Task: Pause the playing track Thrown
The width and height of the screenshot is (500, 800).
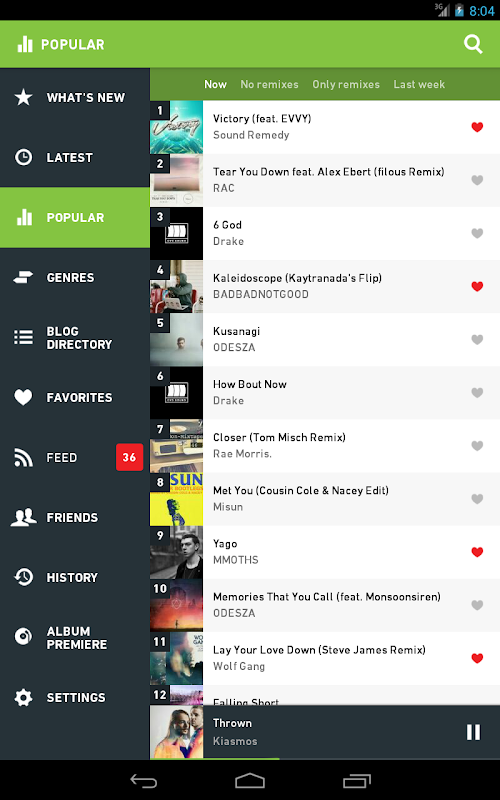Action: tap(473, 732)
